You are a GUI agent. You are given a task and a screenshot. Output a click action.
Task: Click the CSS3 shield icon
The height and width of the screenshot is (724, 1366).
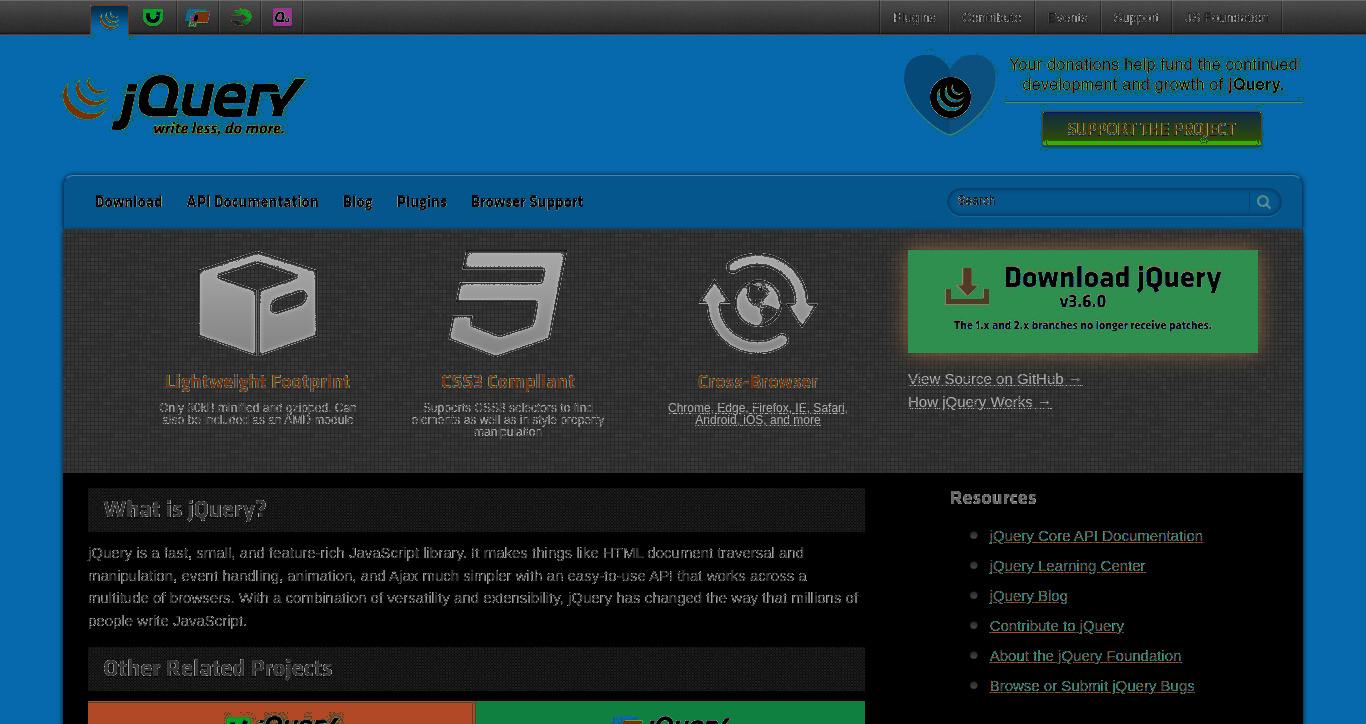[508, 303]
